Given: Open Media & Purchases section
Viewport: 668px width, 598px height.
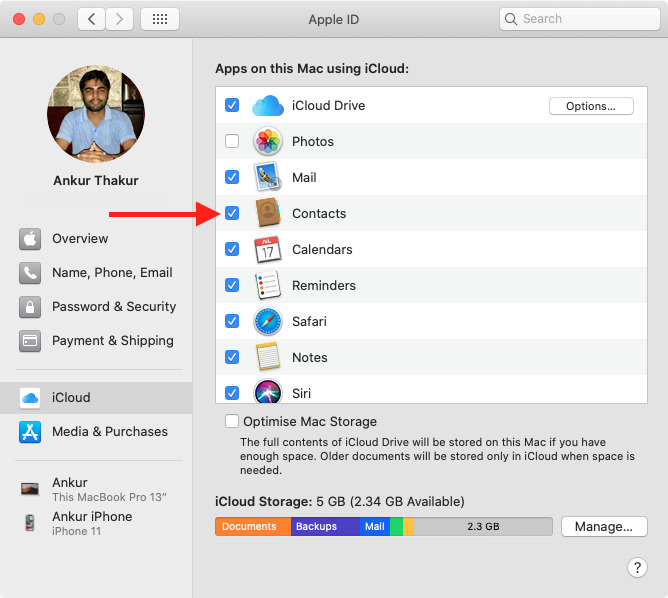Looking at the screenshot, I should [x=96, y=432].
